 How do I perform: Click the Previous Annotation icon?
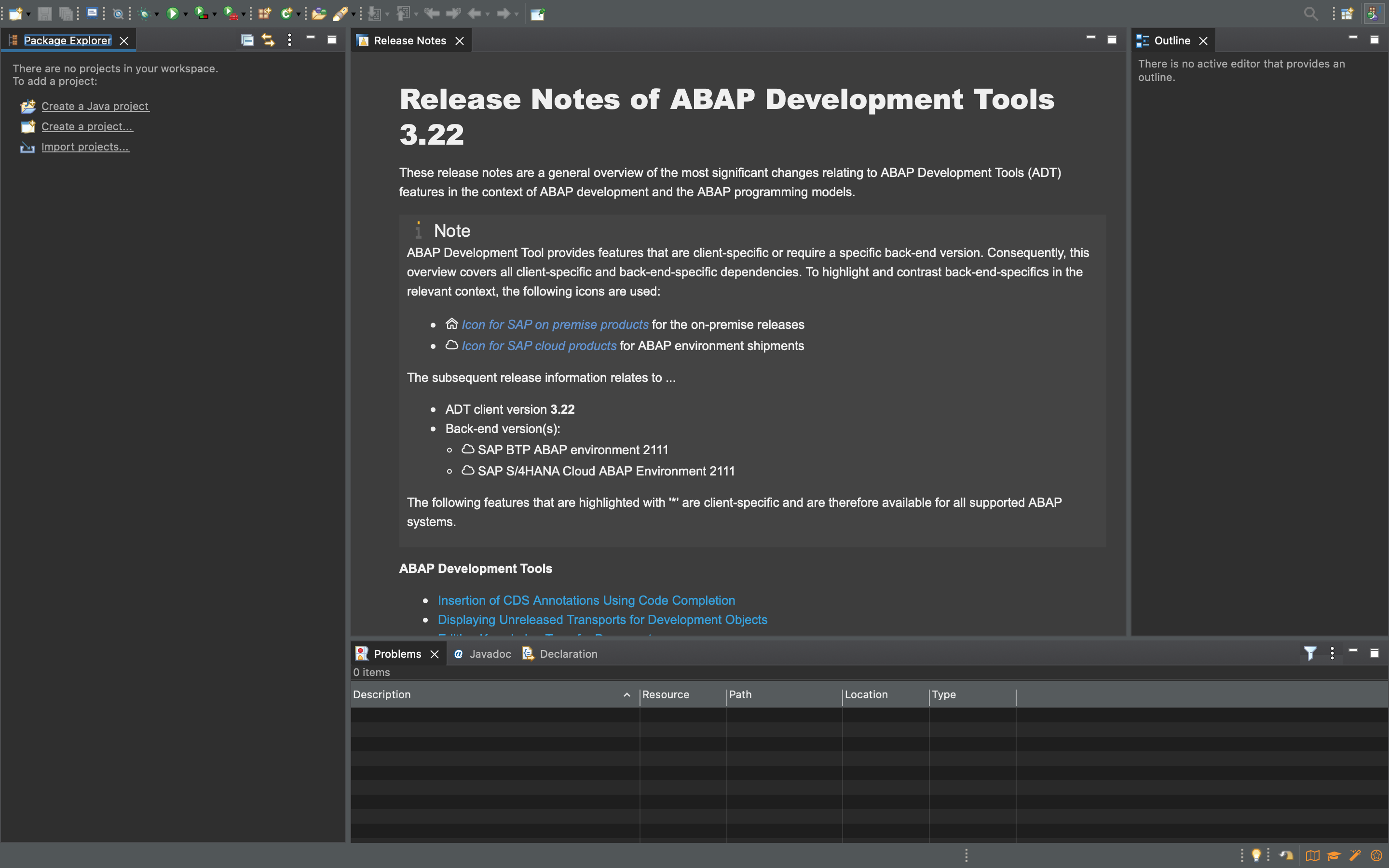pyautogui.click(x=404, y=13)
